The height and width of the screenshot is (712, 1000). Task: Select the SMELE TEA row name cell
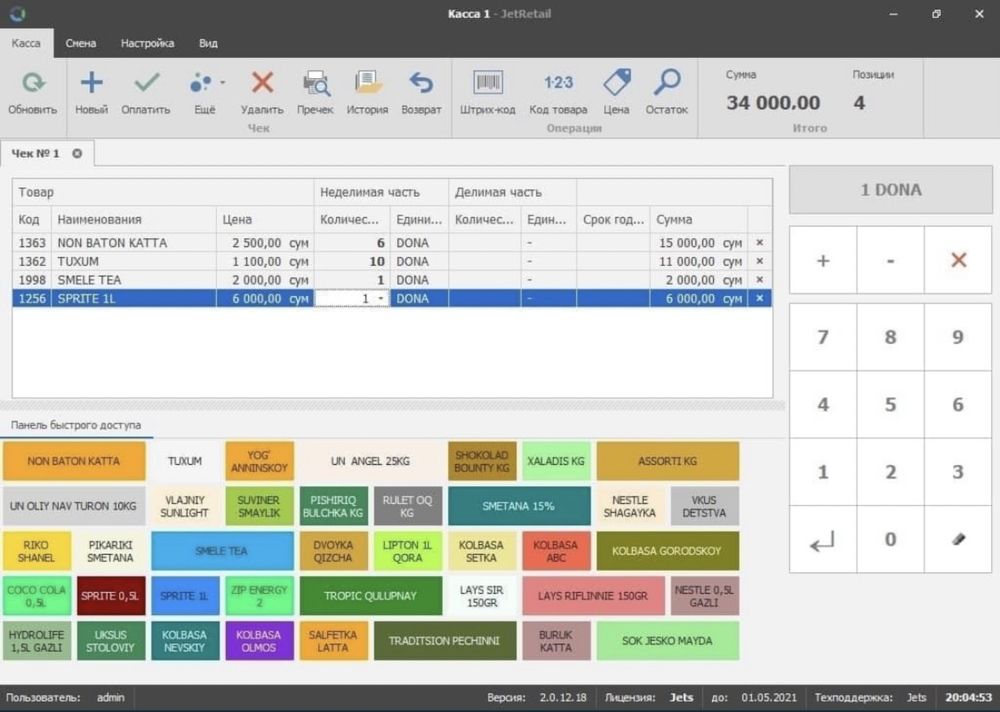click(133, 279)
